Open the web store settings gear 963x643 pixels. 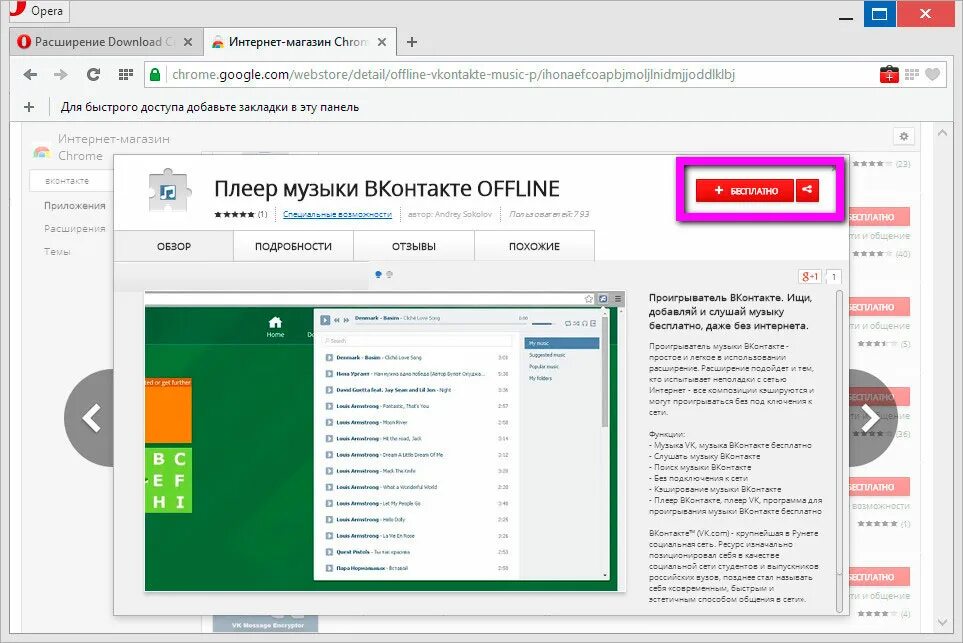903,136
